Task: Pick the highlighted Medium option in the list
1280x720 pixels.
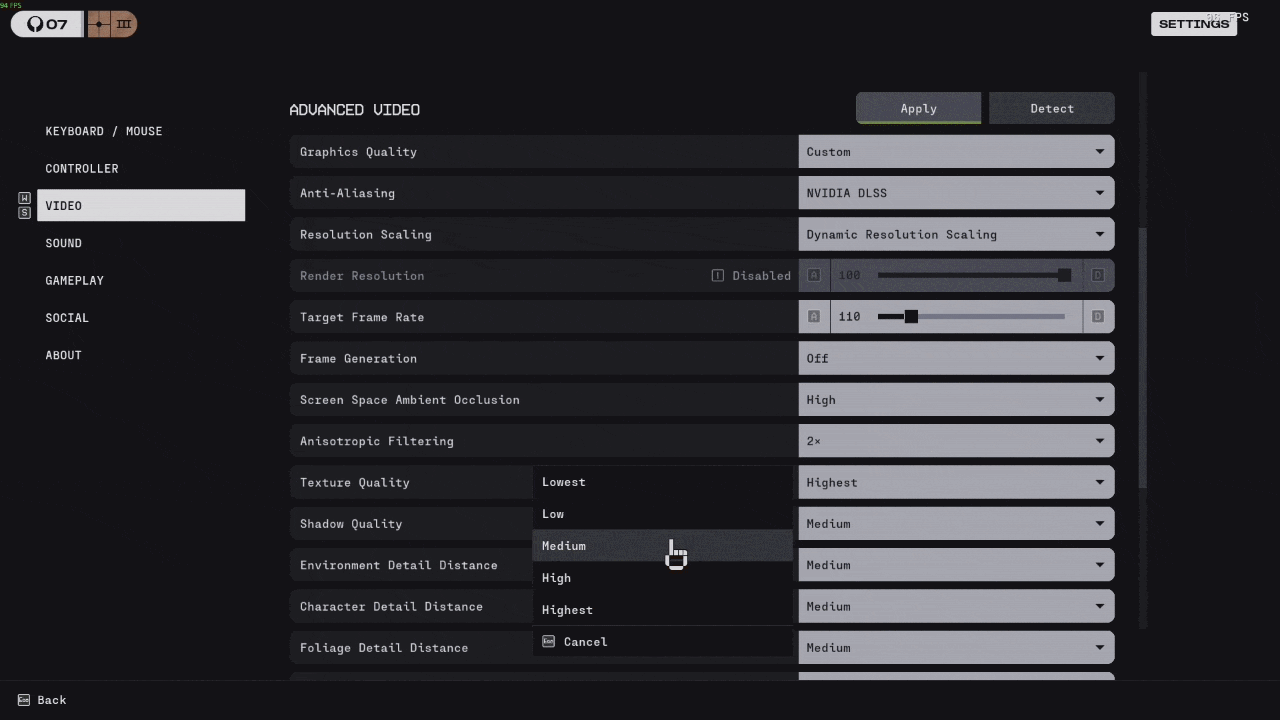Action: (x=663, y=546)
